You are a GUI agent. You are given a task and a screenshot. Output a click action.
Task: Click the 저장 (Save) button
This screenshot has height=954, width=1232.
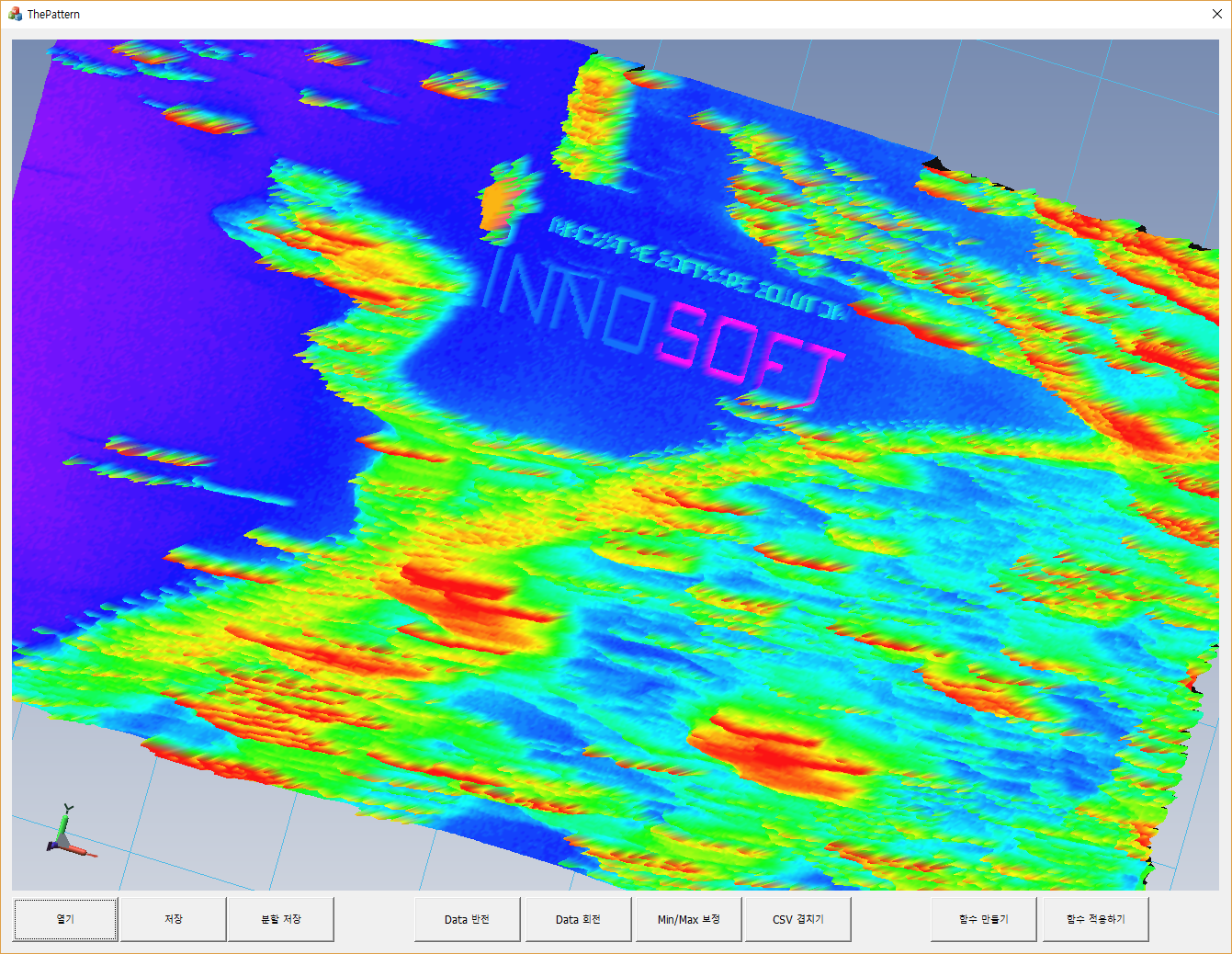[x=174, y=919]
